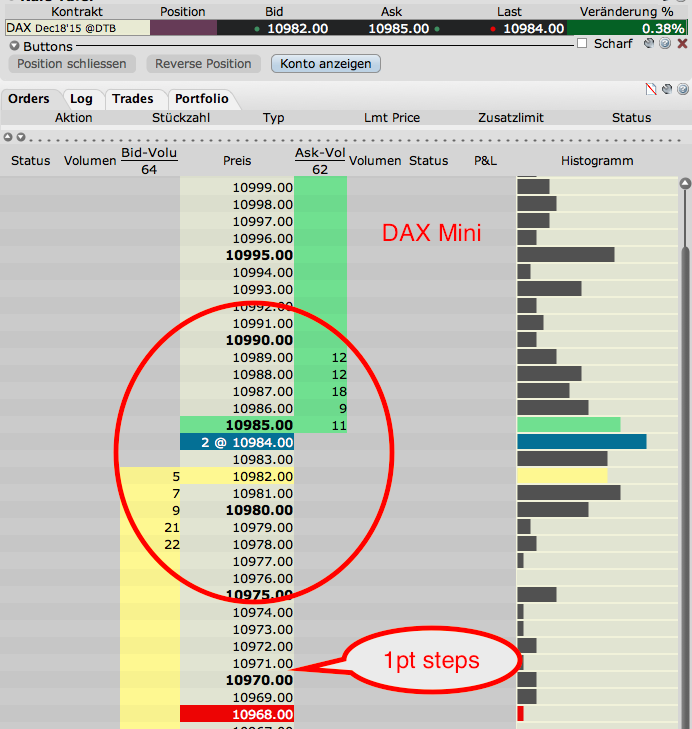Viewport: 692px width, 729px height.
Task: Click the up-arrow circle above book table
Action: 7,137
